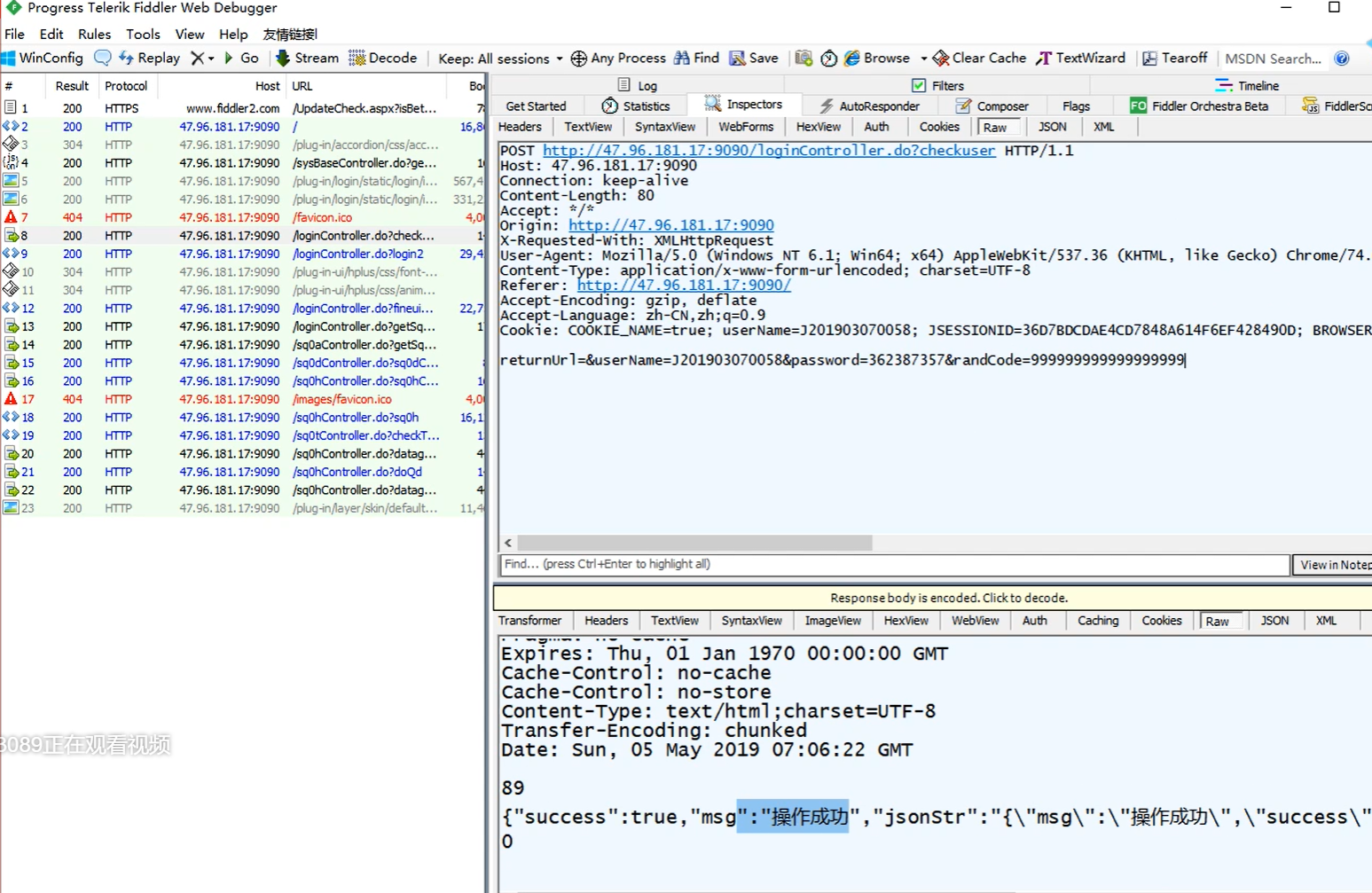The height and width of the screenshot is (893, 1372).
Task: Click the response body encoded decode bar
Action: (932, 598)
